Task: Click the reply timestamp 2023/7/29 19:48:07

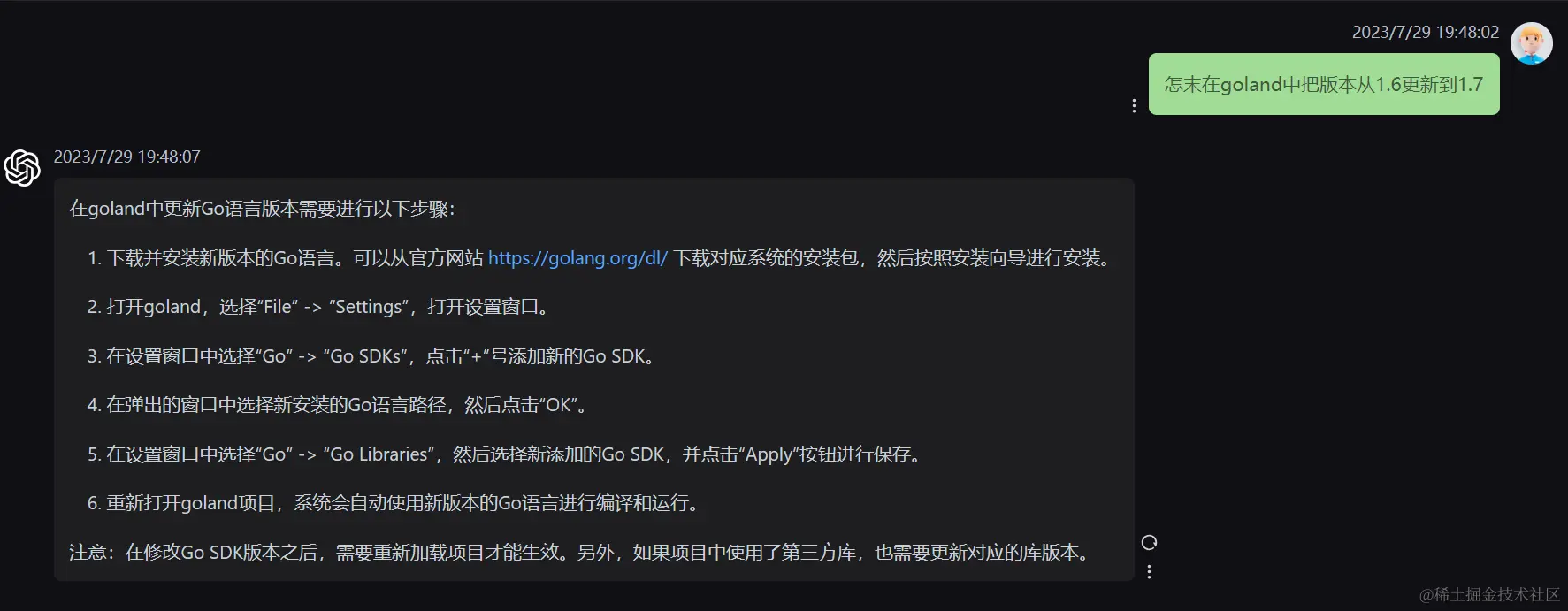Action: click(x=126, y=157)
